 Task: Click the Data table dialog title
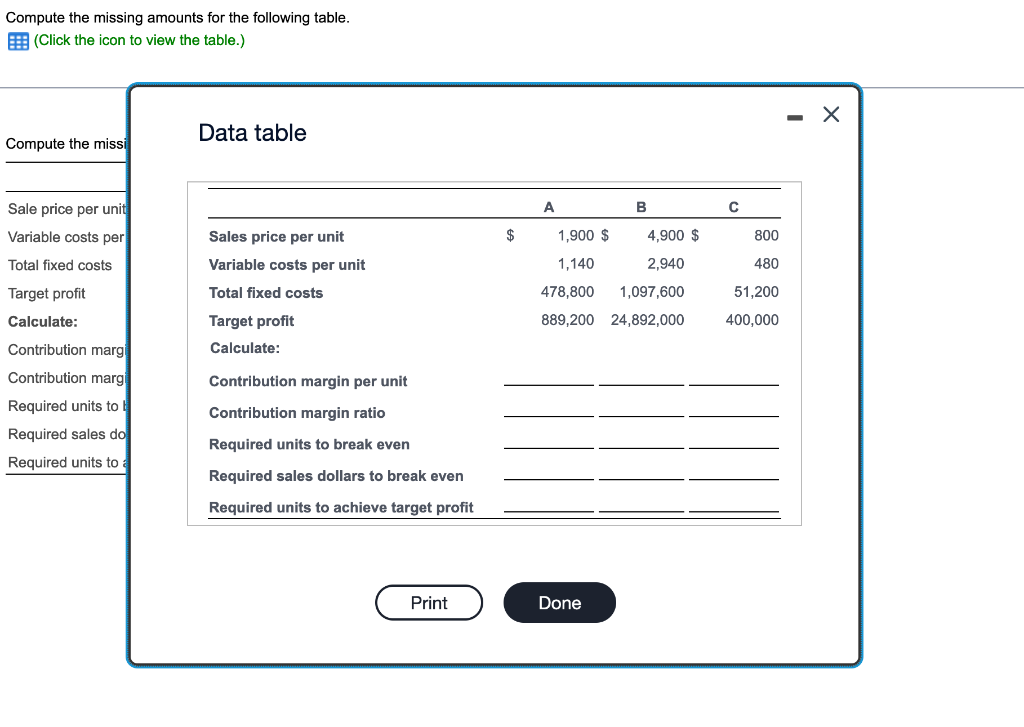click(251, 132)
